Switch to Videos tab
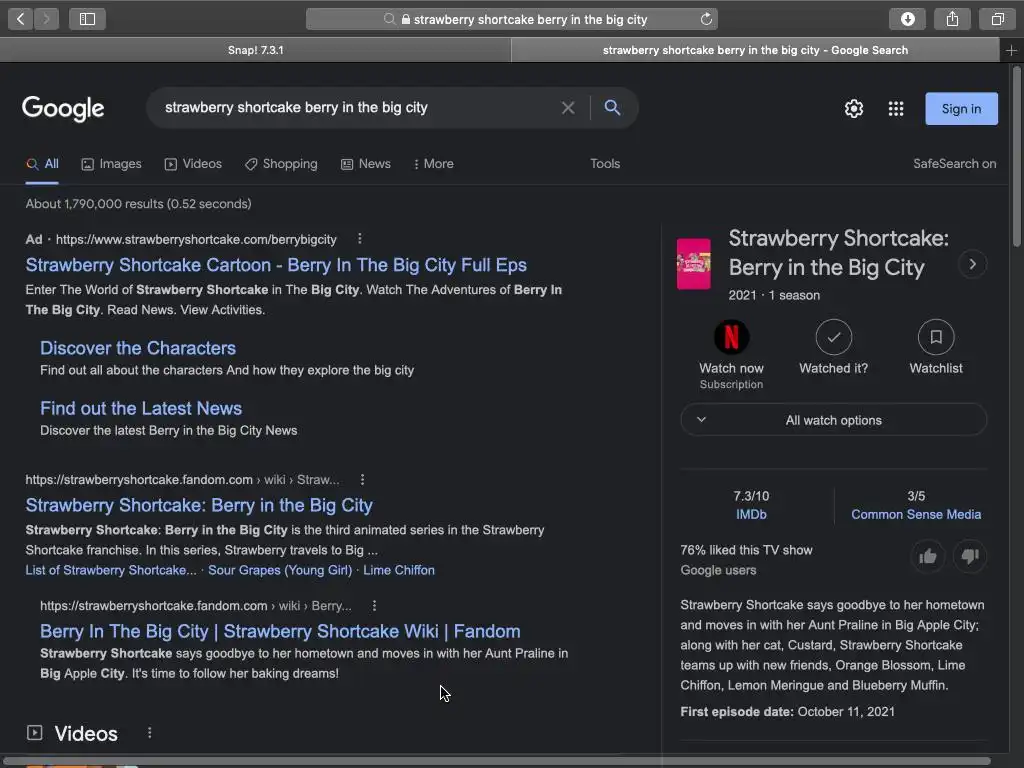This screenshot has width=1024, height=768. [193, 164]
